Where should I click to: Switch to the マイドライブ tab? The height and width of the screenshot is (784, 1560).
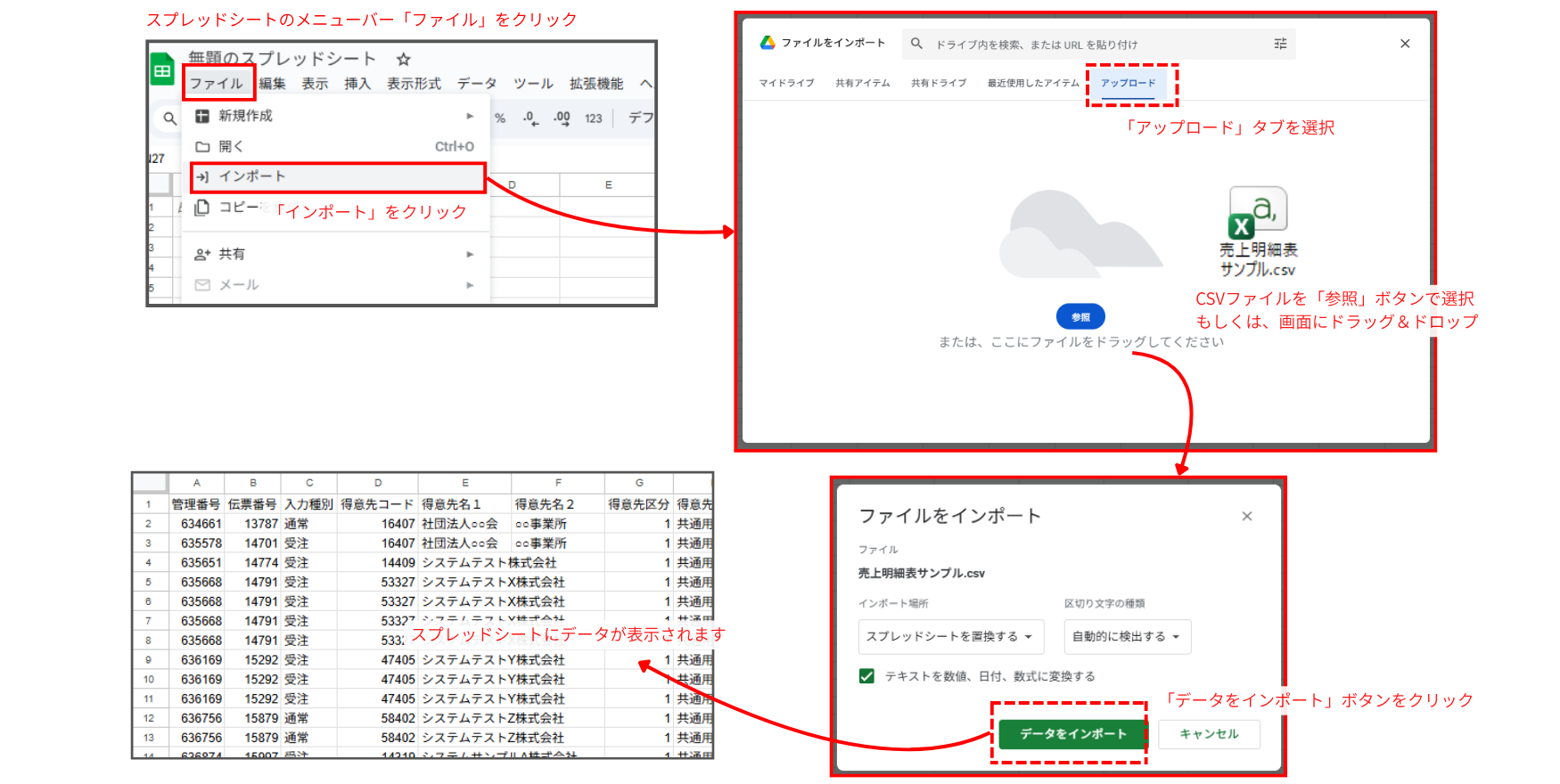pos(786,83)
